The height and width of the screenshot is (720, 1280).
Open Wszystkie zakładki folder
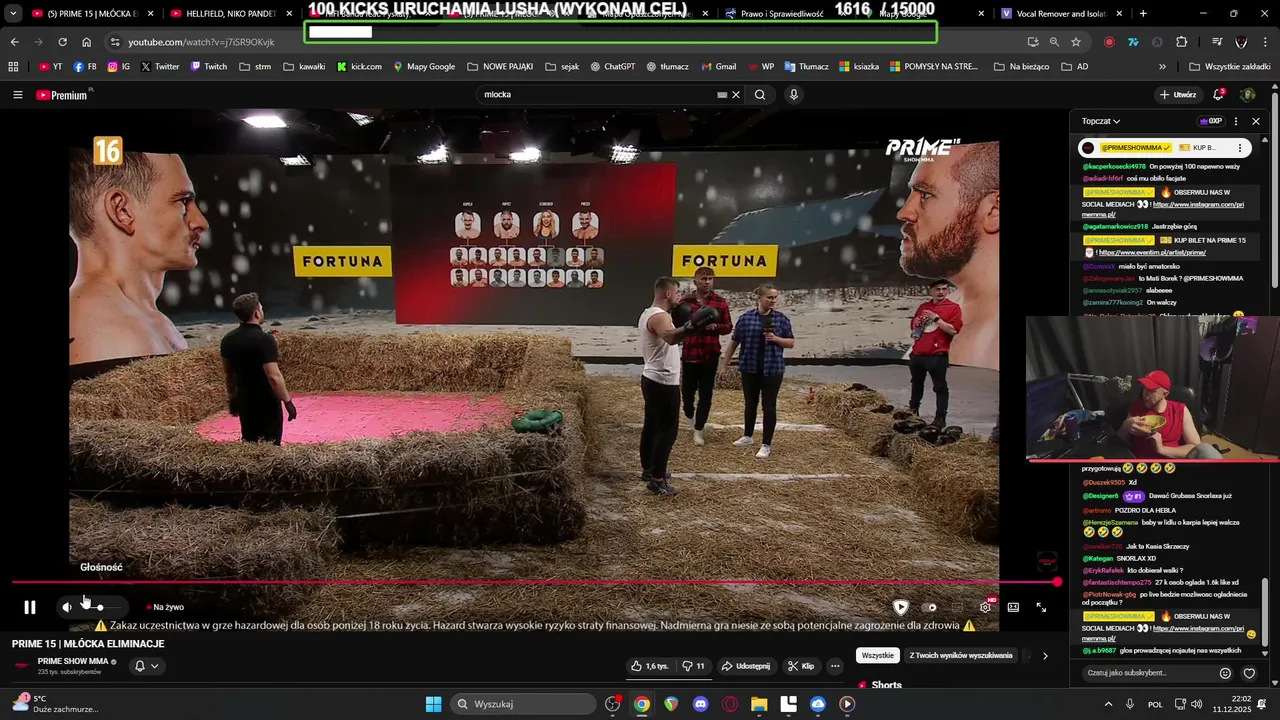[x=1230, y=67]
